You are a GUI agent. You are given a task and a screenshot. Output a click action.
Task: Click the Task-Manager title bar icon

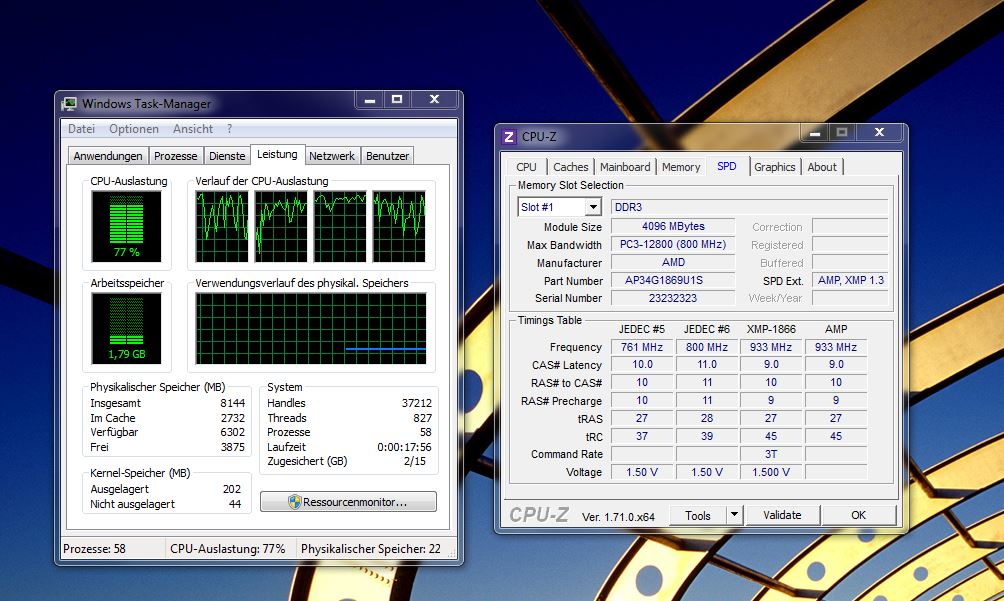[69, 104]
